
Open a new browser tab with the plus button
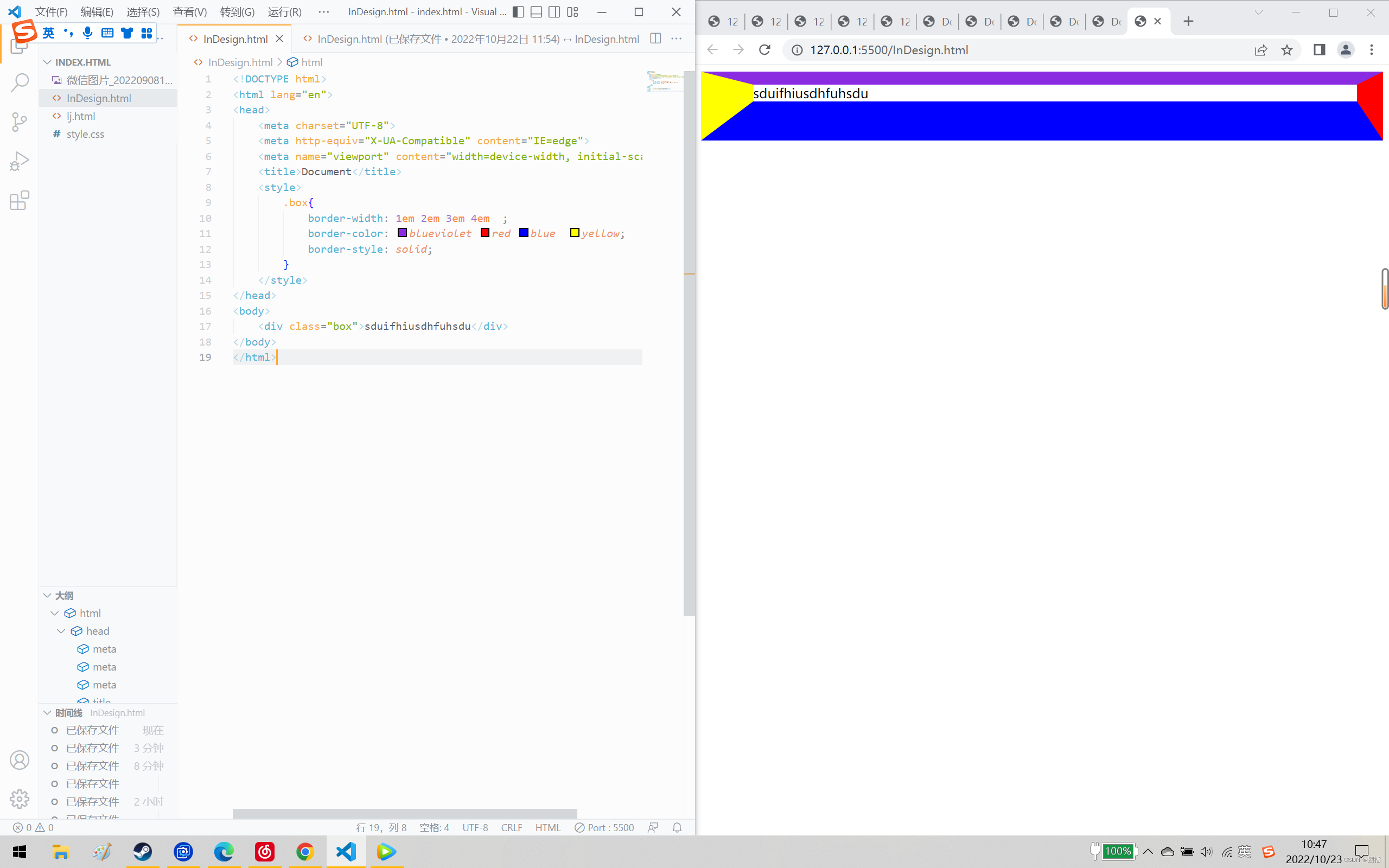click(1188, 21)
